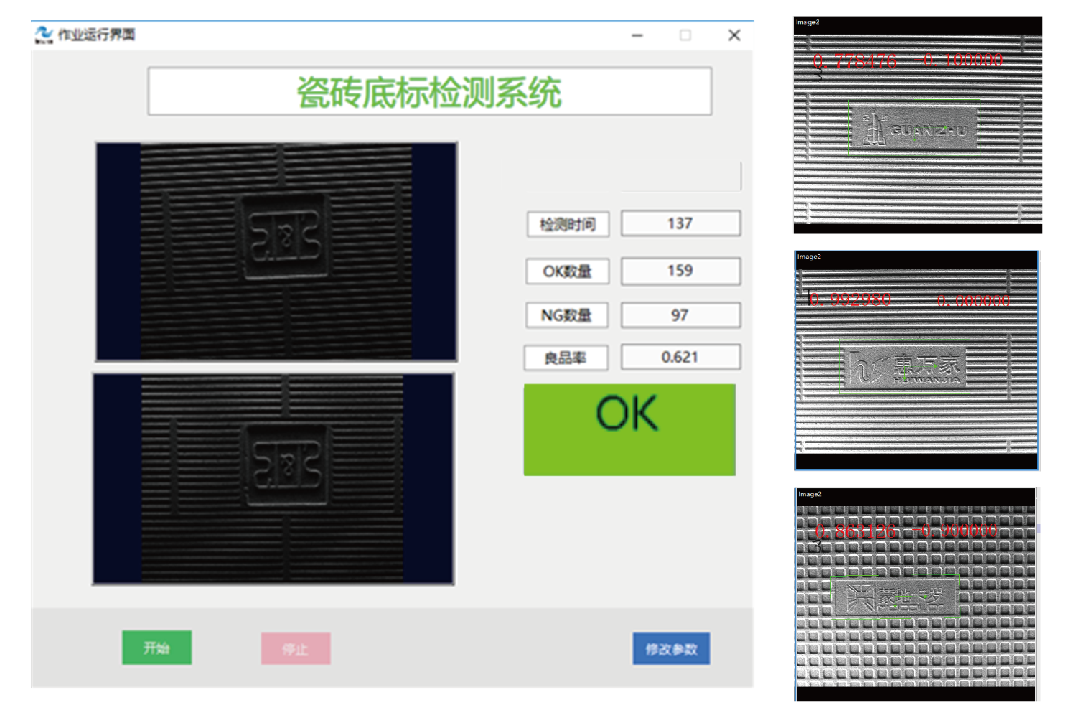The height and width of the screenshot is (725, 1075).
Task: Click the lower tile camera image
Action: pyautogui.click(x=273, y=479)
